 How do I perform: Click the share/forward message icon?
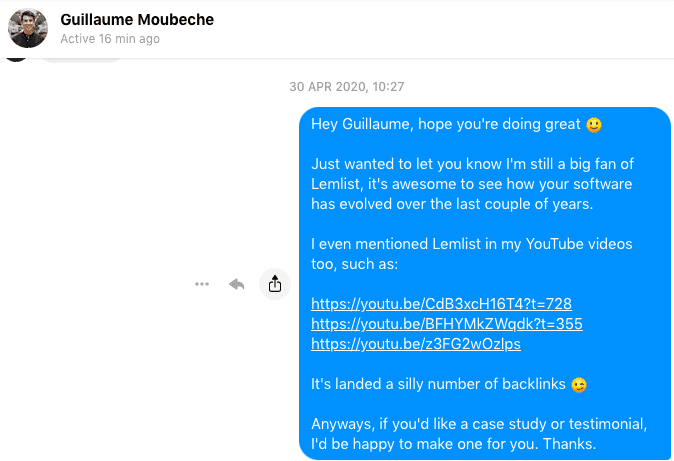point(275,284)
